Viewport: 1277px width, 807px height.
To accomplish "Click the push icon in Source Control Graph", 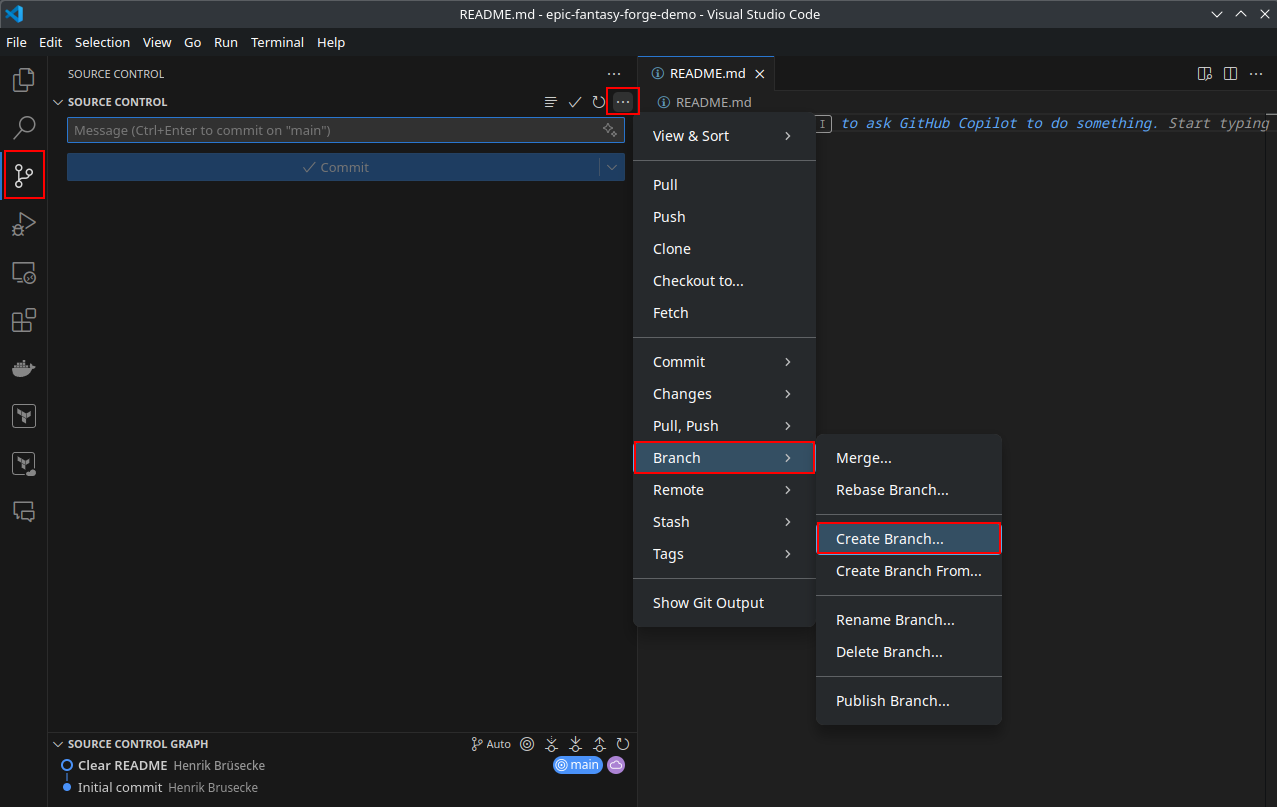I will [599, 744].
